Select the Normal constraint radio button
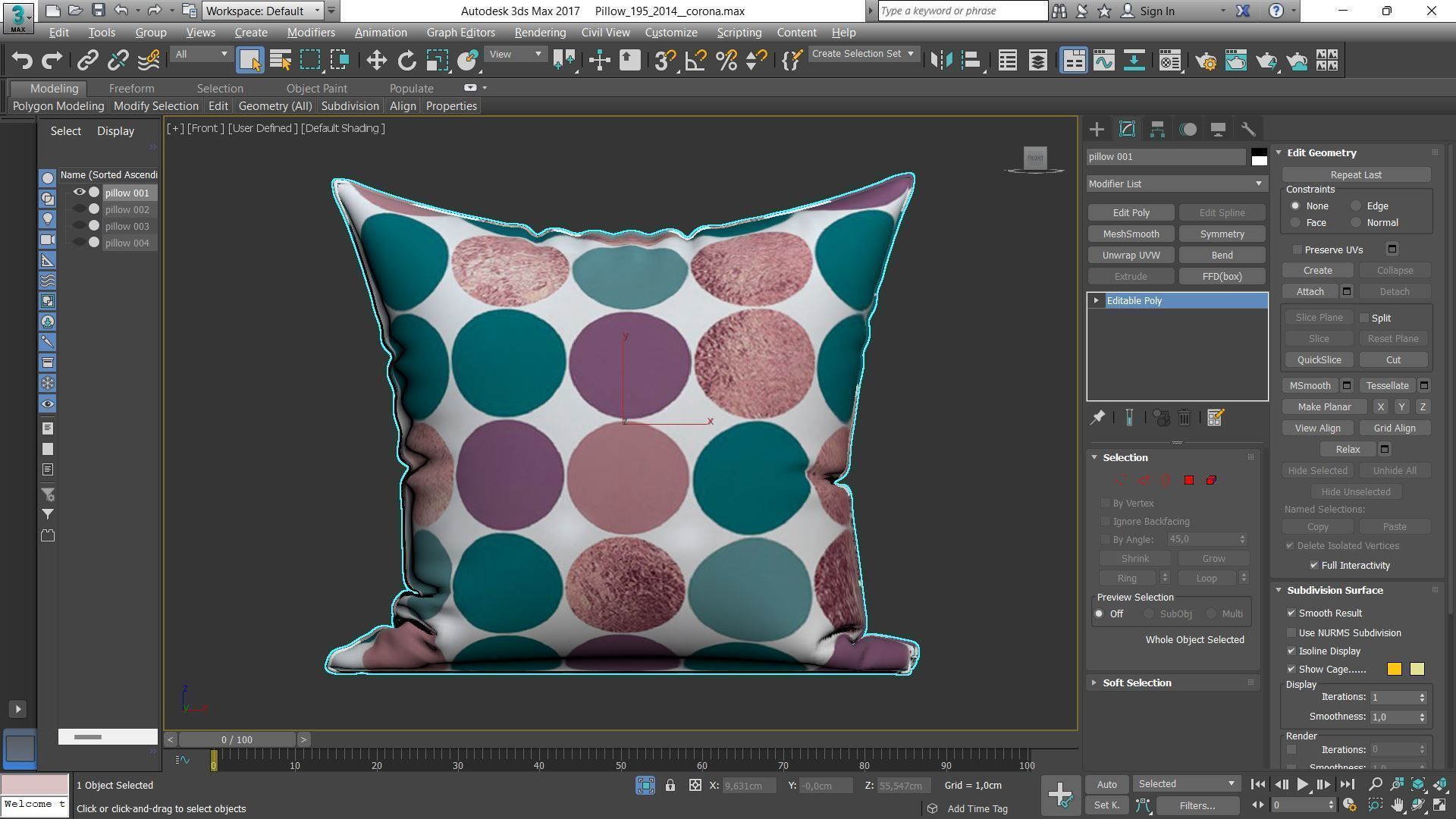The image size is (1456, 819). click(x=1356, y=223)
